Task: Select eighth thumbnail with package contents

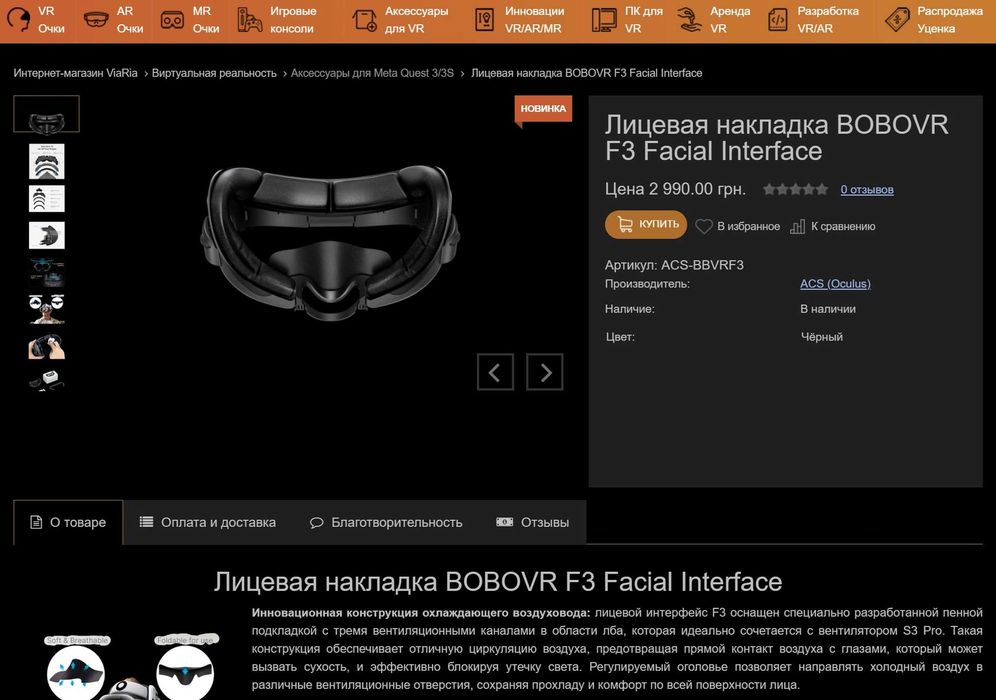Action: pos(46,382)
